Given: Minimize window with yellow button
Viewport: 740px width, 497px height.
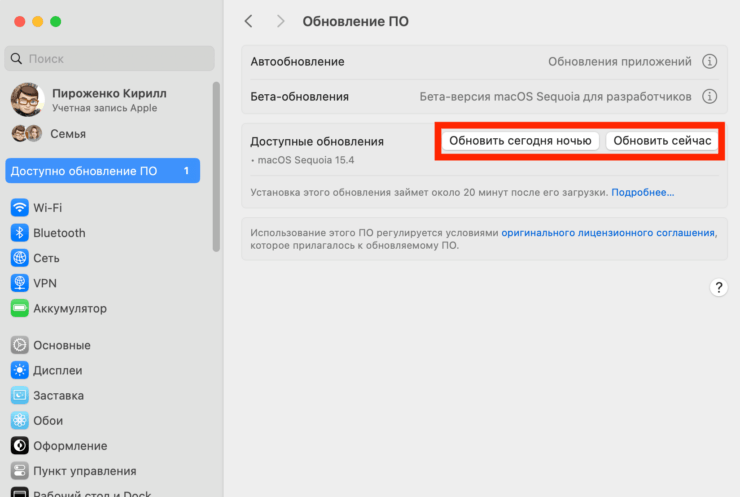Looking at the screenshot, I should pyautogui.click(x=38, y=21).
